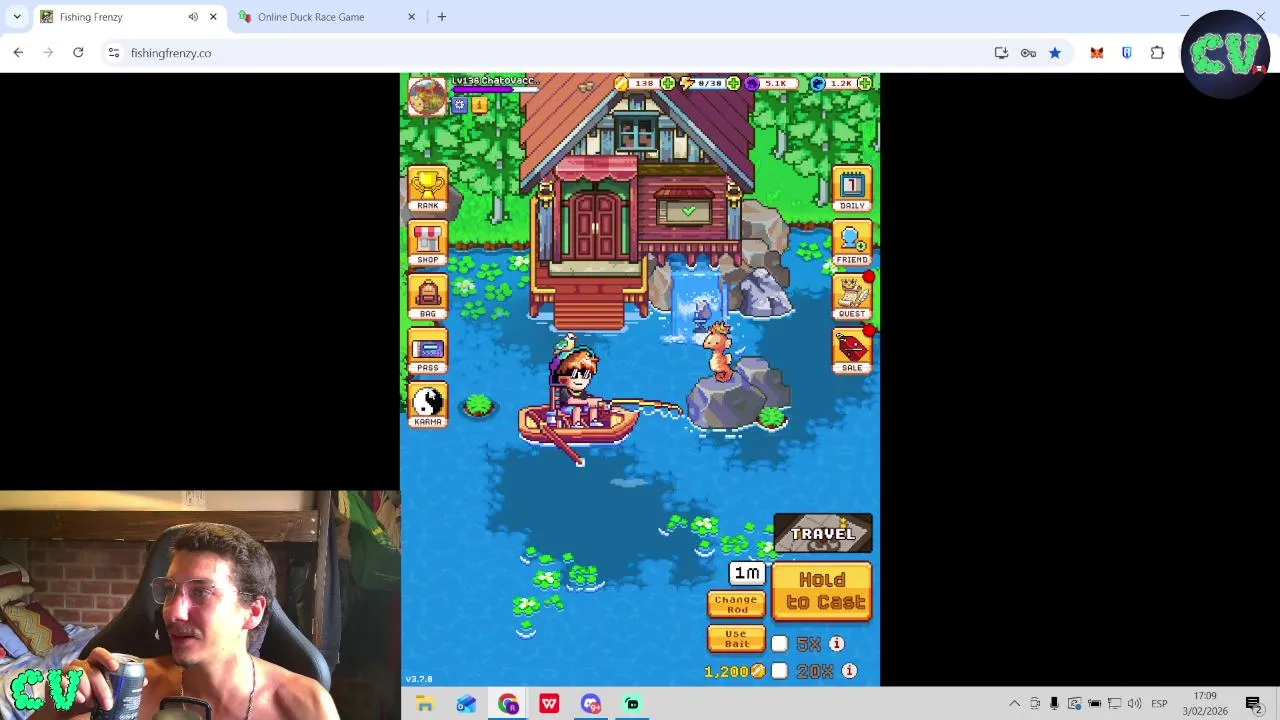Click the level experience progress bar

tap(496, 90)
